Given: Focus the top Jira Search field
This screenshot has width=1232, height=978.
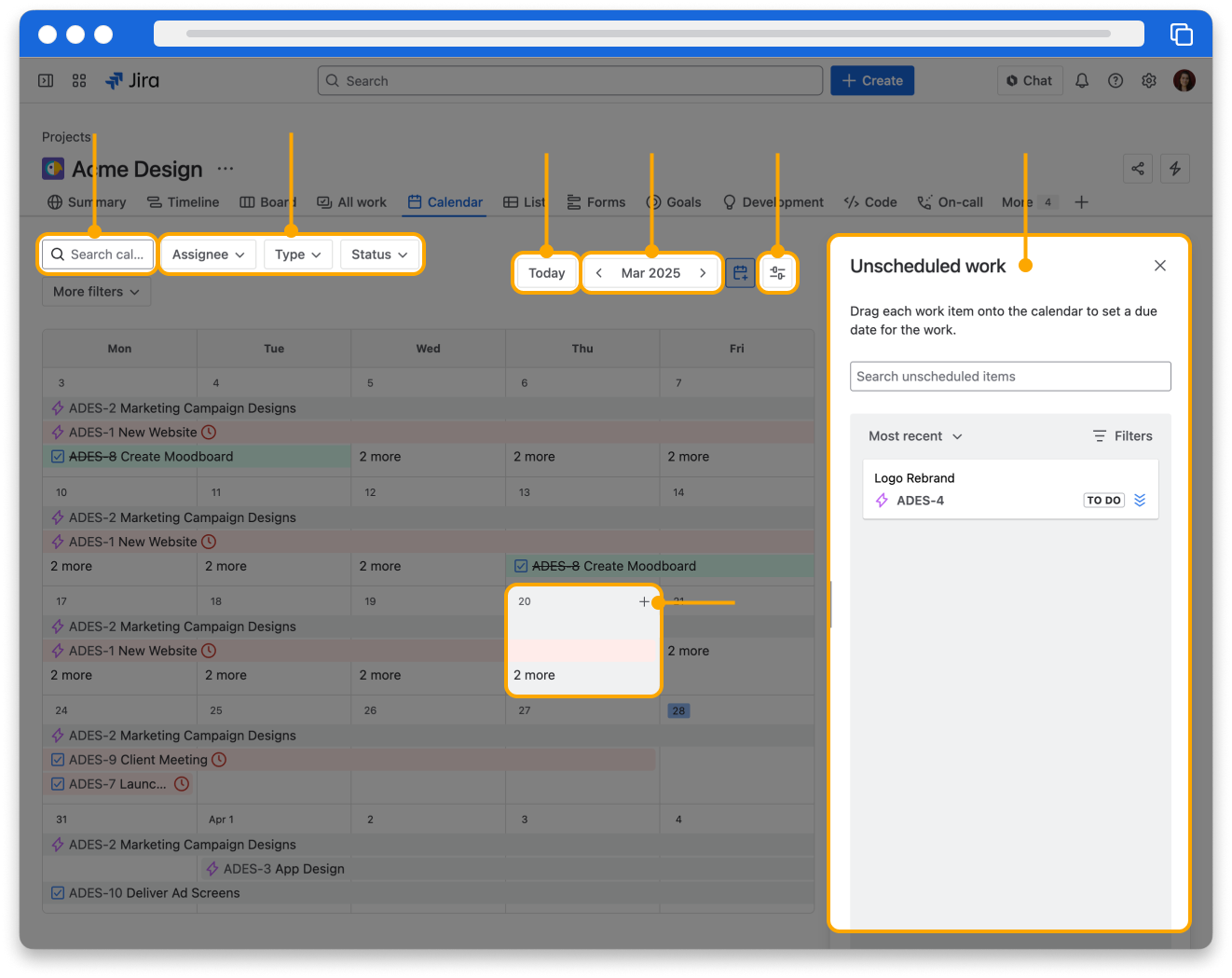Looking at the screenshot, I should coord(570,81).
